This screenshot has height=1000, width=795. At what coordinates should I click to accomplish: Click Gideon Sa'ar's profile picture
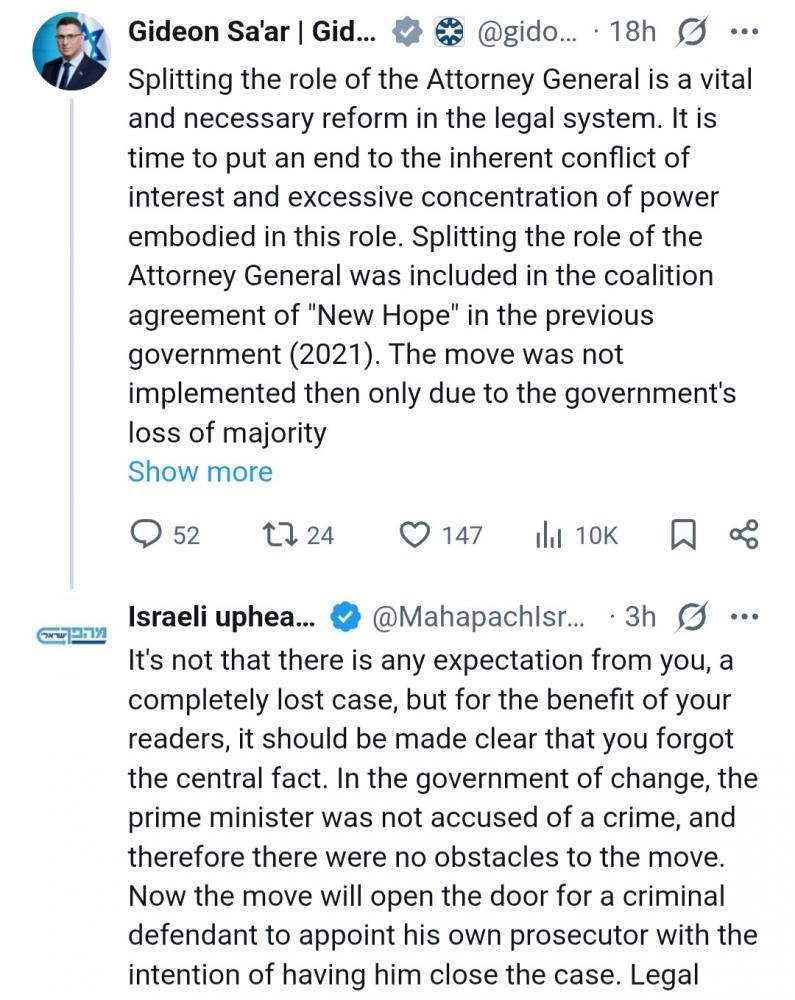pos(70,52)
